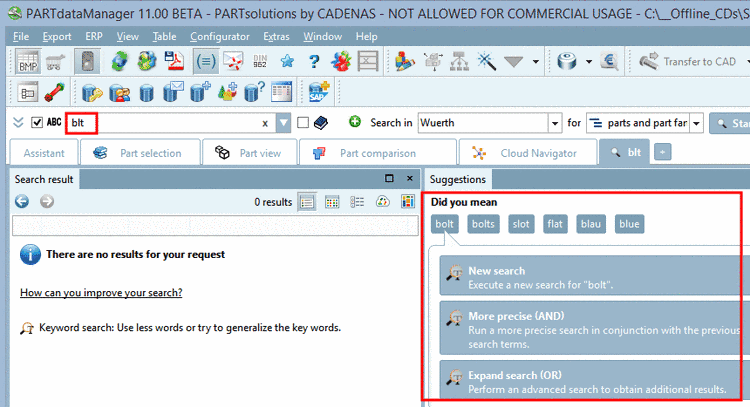Click the blue question mark help icon

click(314, 62)
